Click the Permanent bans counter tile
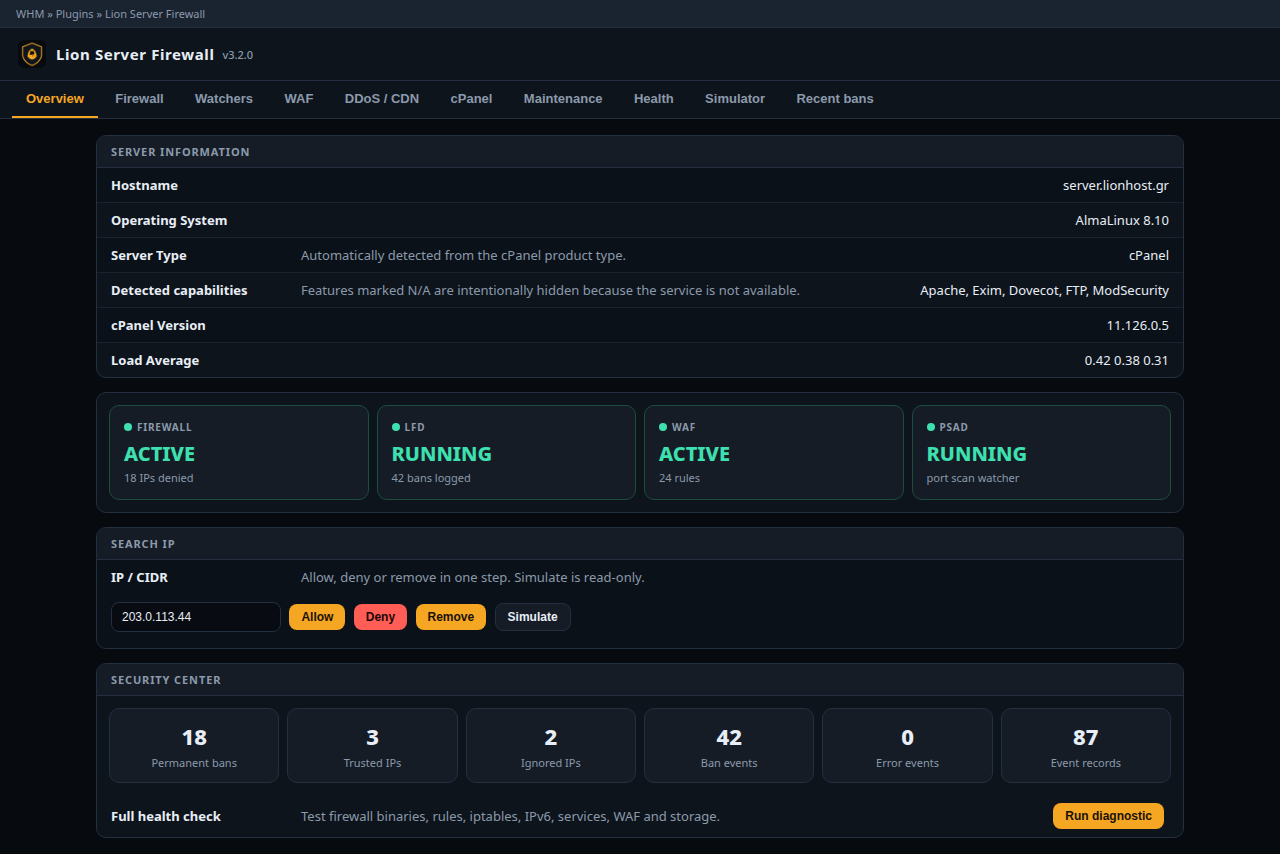The image size is (1280, 854). pos(194,745)
